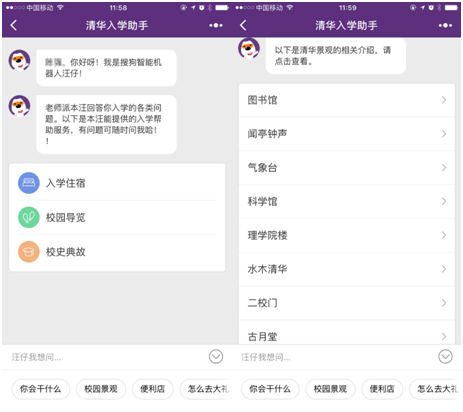The image size is (463, 412).
Task: Select the 理学院楼 list entry
Action: 347,235
